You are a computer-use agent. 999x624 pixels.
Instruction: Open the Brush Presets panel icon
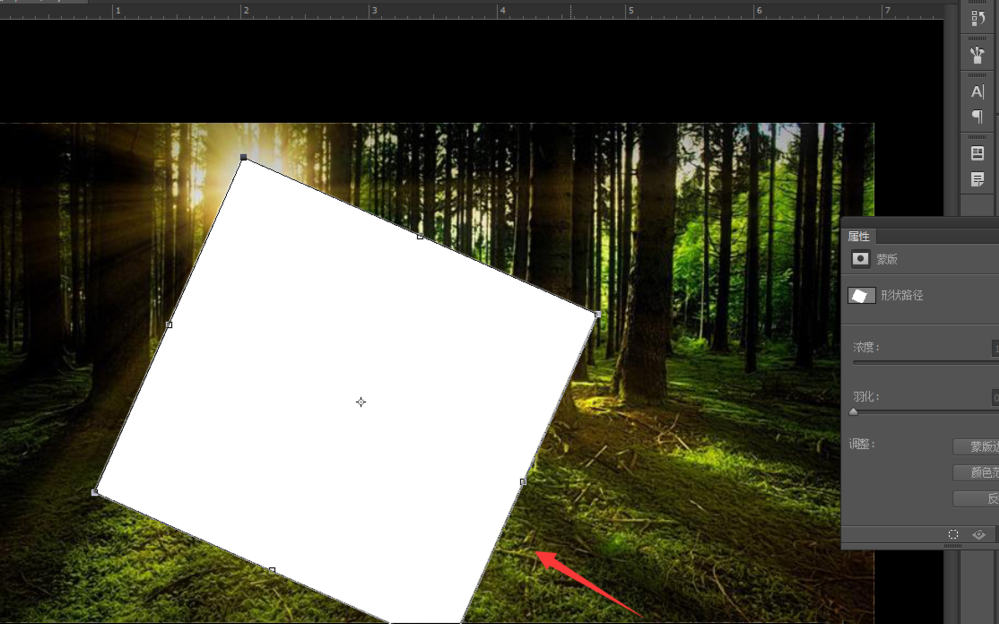(x=977, y=55)
